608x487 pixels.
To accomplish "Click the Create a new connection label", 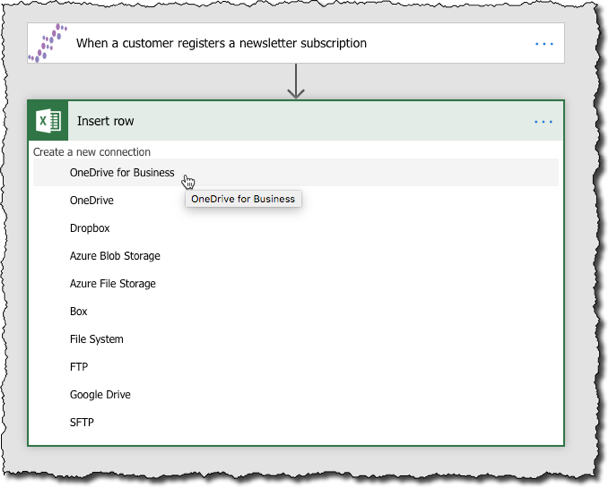I will pos(92,152).
